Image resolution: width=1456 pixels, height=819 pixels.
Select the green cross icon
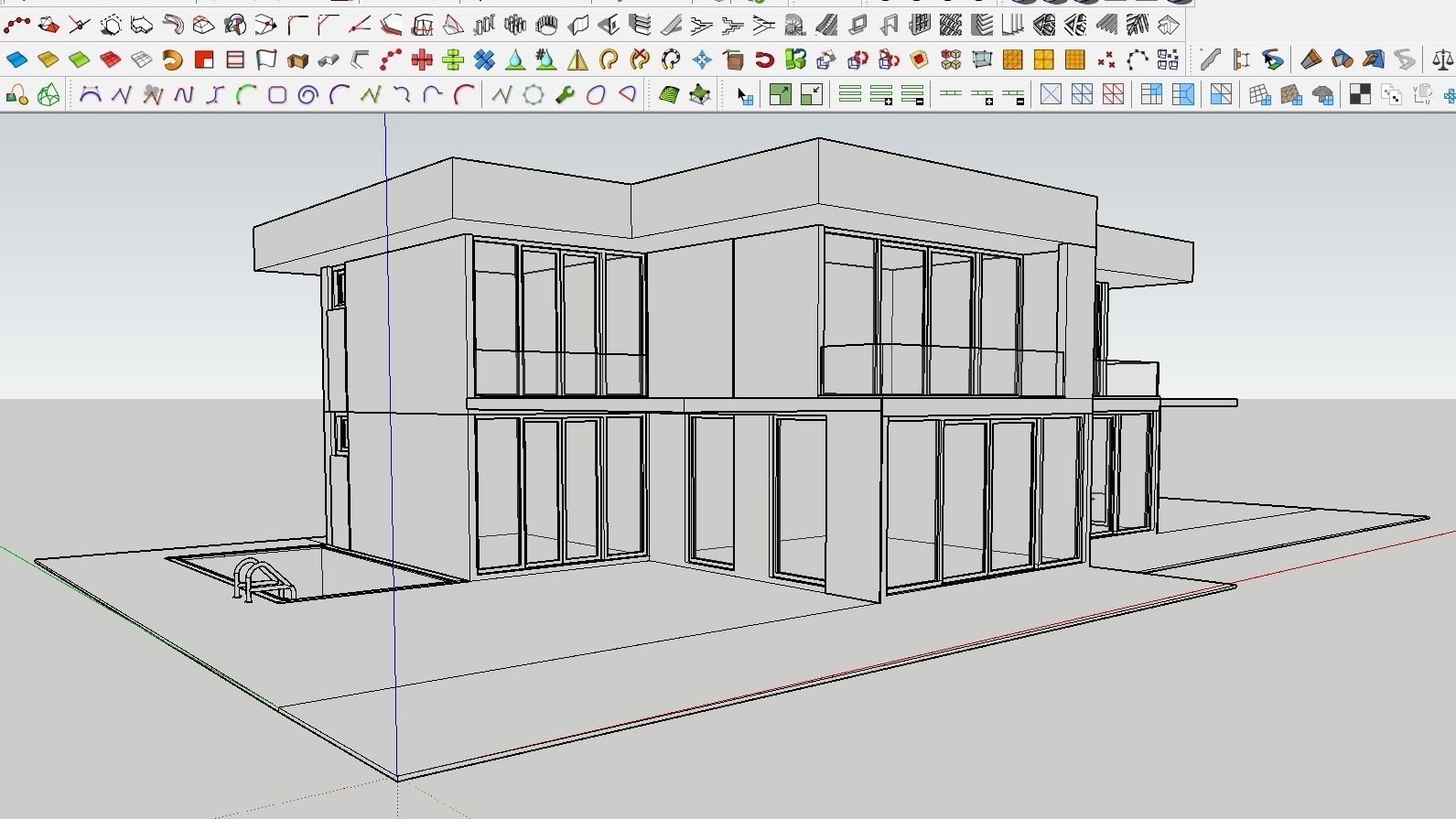[x=453, y=60]
